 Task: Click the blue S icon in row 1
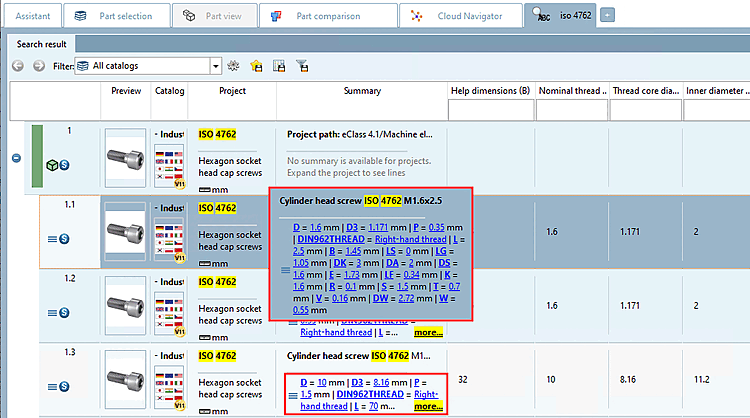(64, 165)
